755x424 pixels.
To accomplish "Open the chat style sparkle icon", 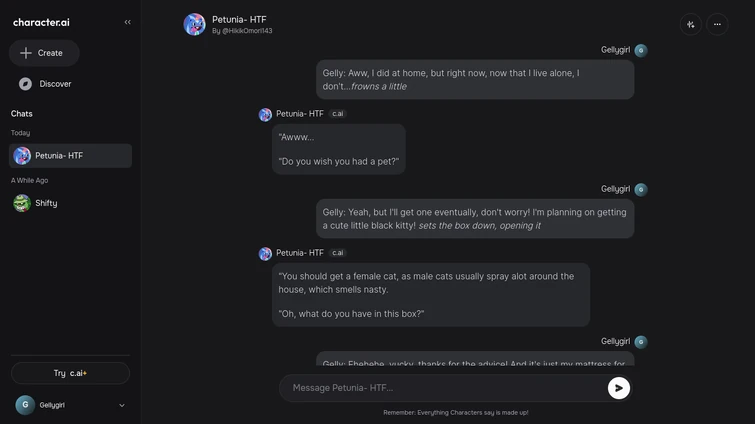I will point(690,25).
